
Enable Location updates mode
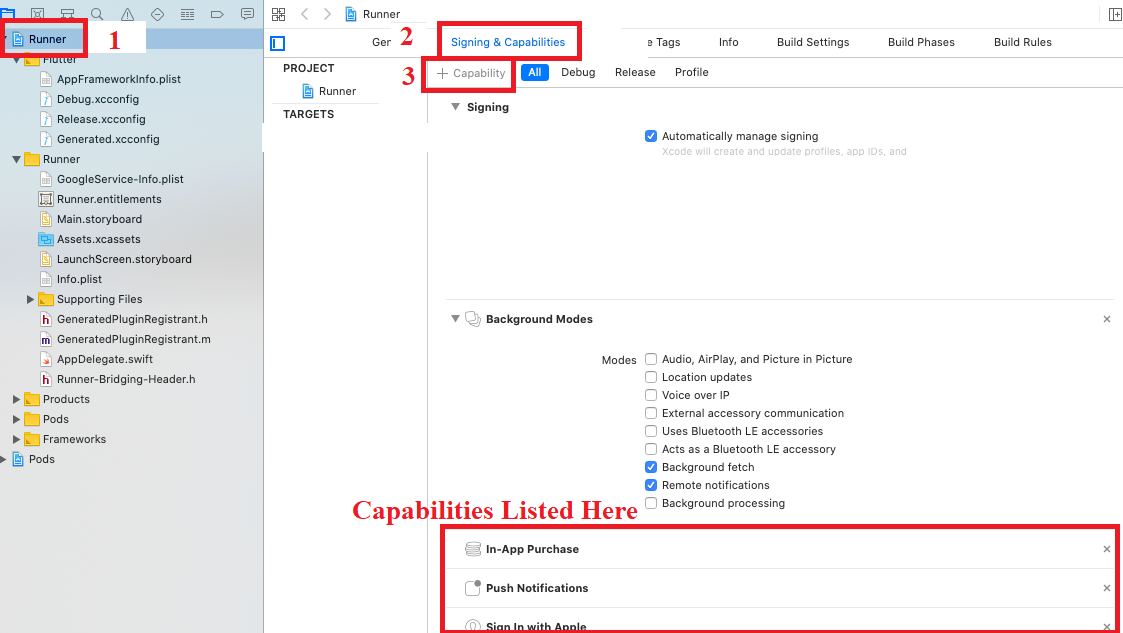click(x=650, y=377)
